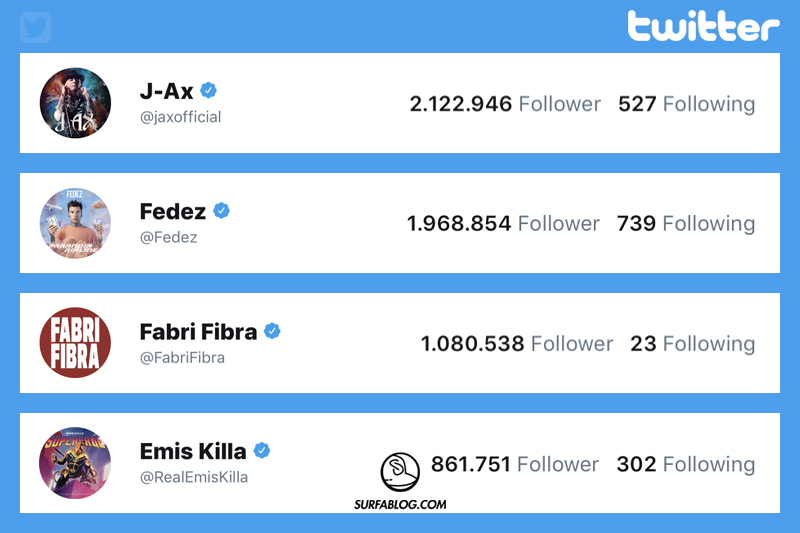Open Fedez's profile avatar

[x=75, y=223]
